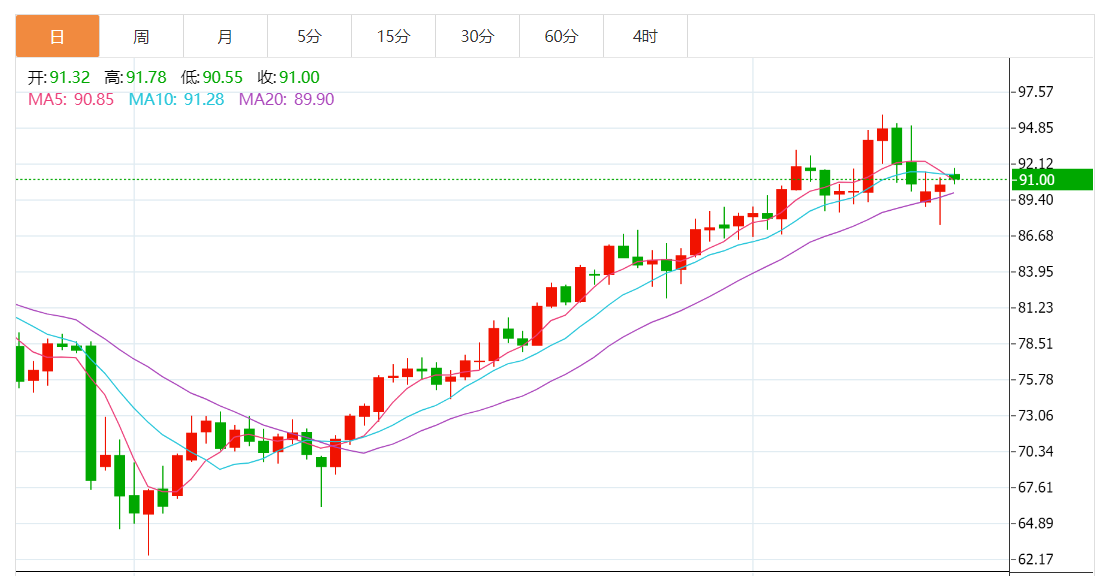Show the 30分 interval chart
The height and width of the screenshot is (576, 1113).
[477, 37]
